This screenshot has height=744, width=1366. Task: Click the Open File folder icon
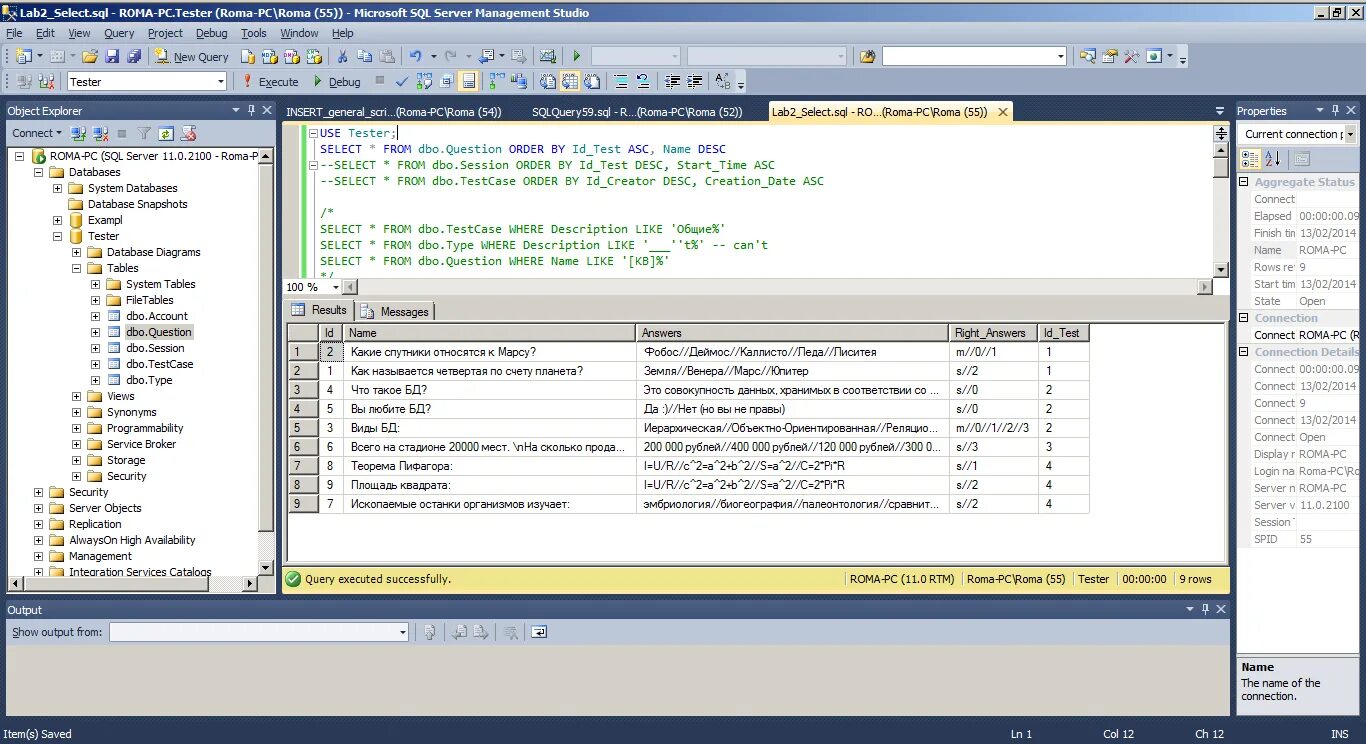coord(90,57)
